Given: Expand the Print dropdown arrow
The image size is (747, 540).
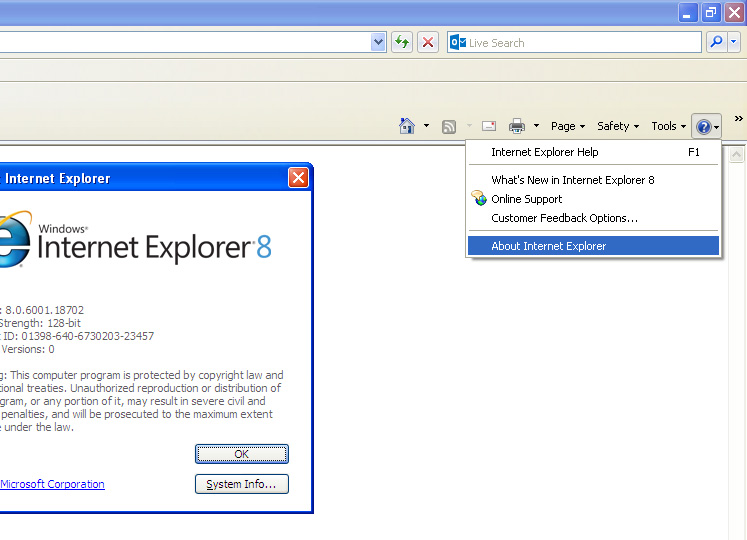Looking at the screenshot, I should (536, 126).
